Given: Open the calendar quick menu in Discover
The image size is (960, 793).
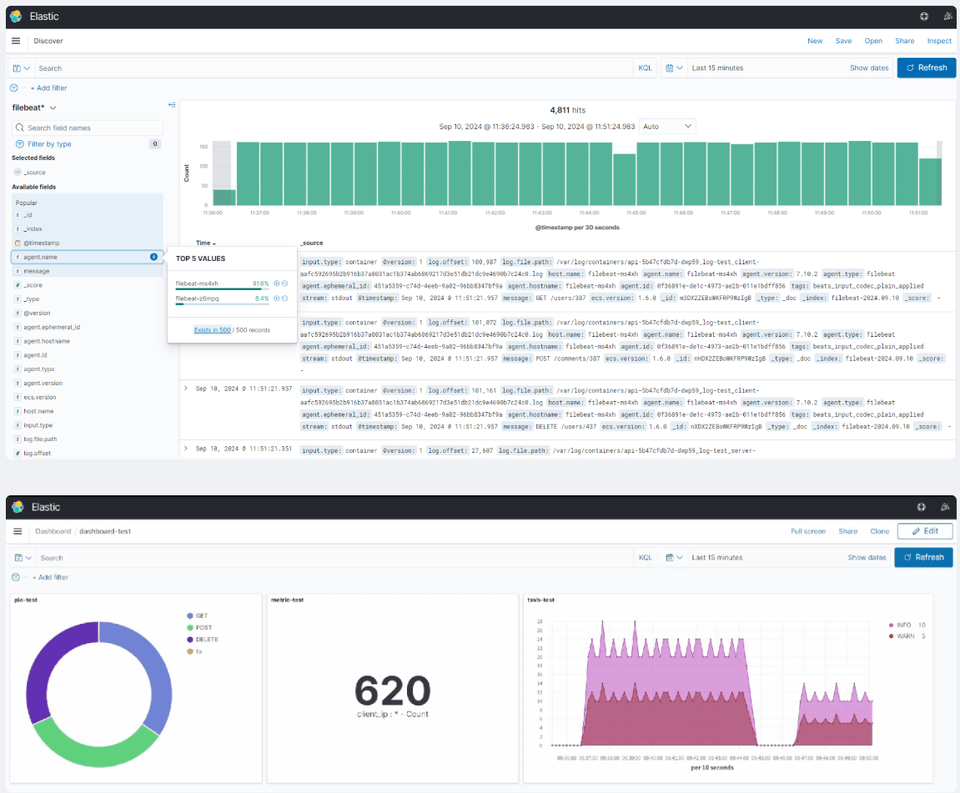Looking at the screenshot, I should pyautogui.click(x=673, y=68).
